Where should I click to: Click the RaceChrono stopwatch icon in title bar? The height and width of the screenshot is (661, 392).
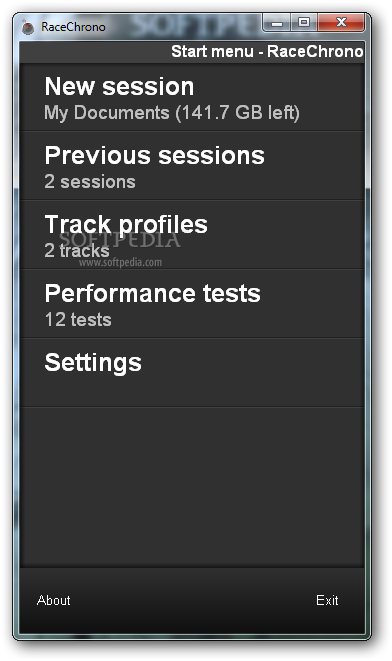pos(28,27)
